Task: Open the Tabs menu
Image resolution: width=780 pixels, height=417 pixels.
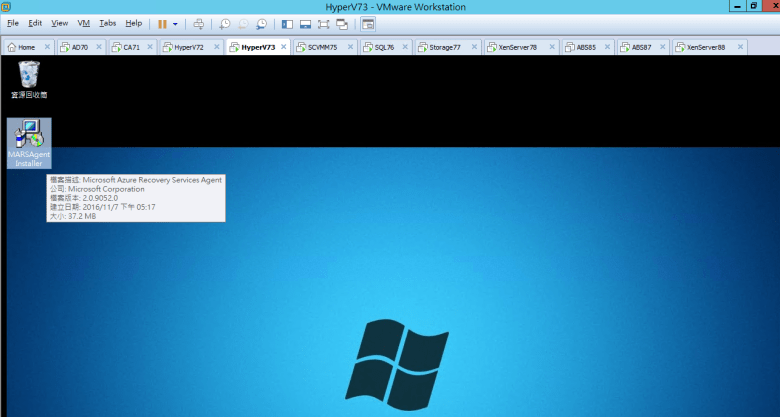Action: 107,23
